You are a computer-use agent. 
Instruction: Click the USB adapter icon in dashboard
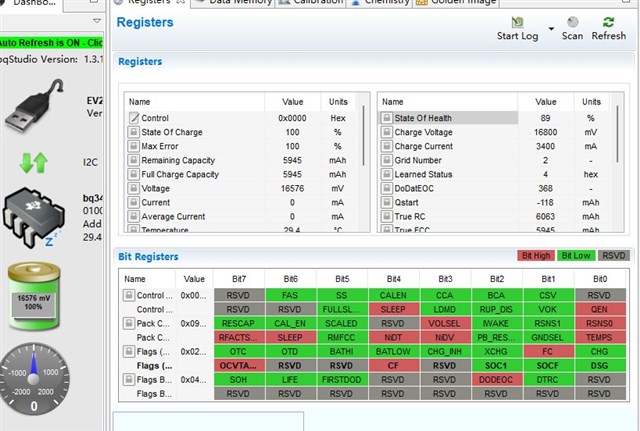pyautogui.click(x=35, y=106)
